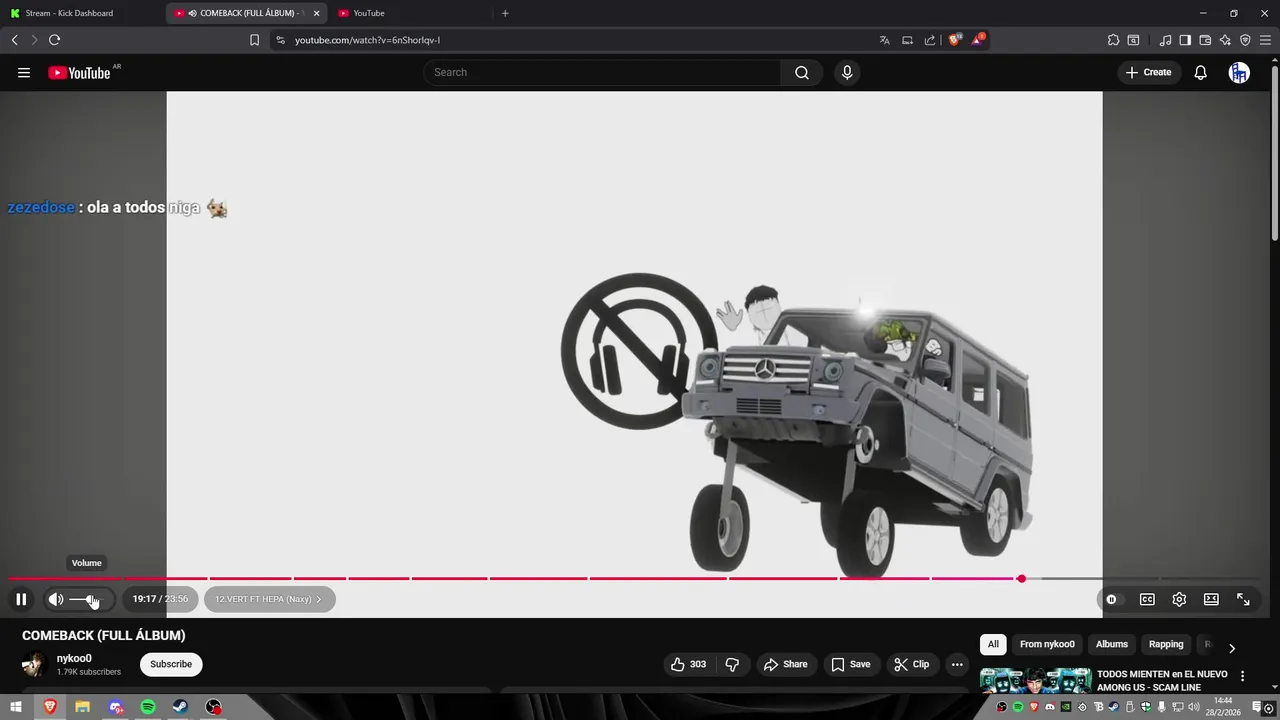The height and width of the screenshot is (720, 1280).
Task: Open Brave Rewards triangle icon
Action: point(978,40)
